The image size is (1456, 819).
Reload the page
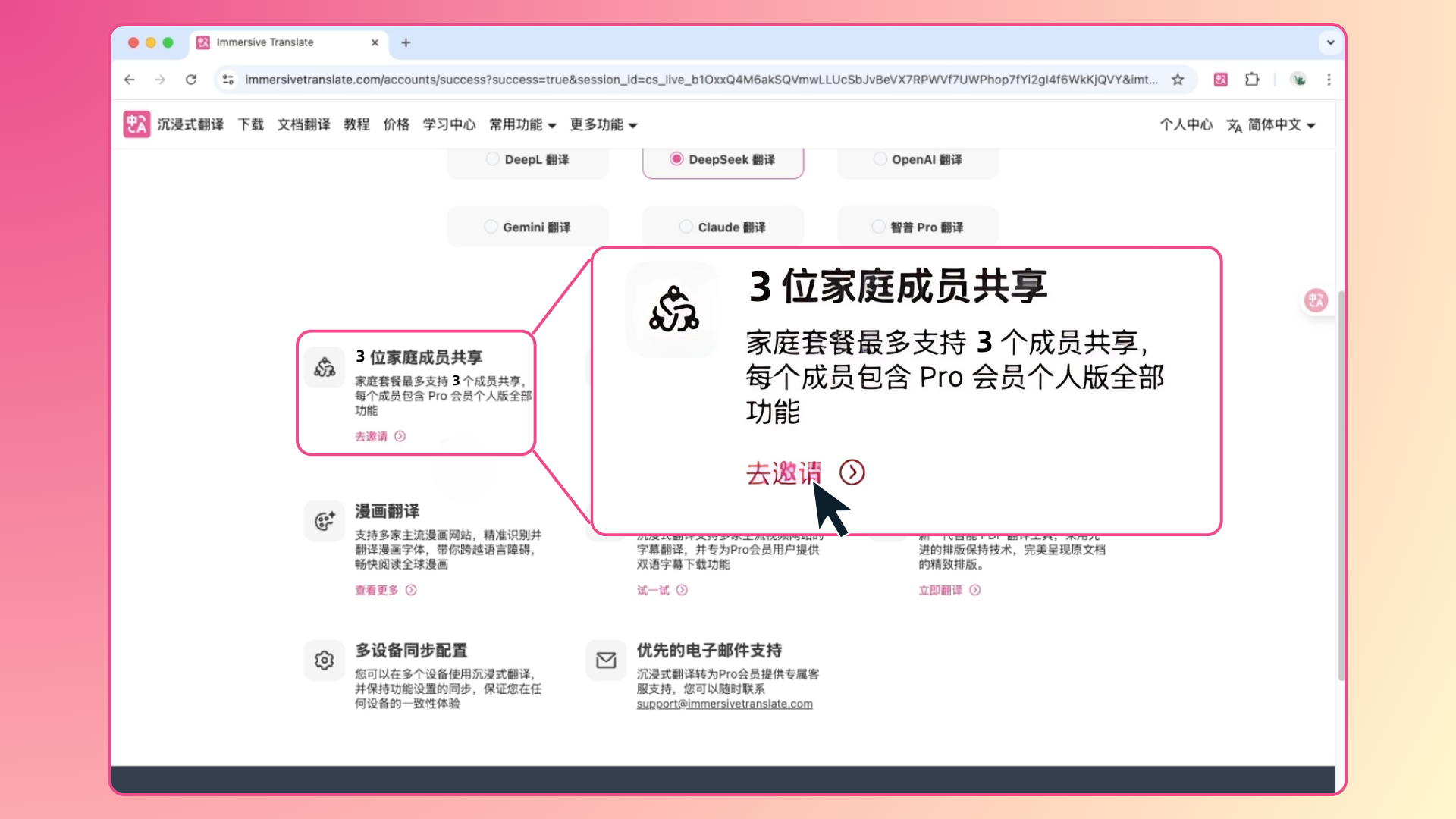tap(191, 80)
